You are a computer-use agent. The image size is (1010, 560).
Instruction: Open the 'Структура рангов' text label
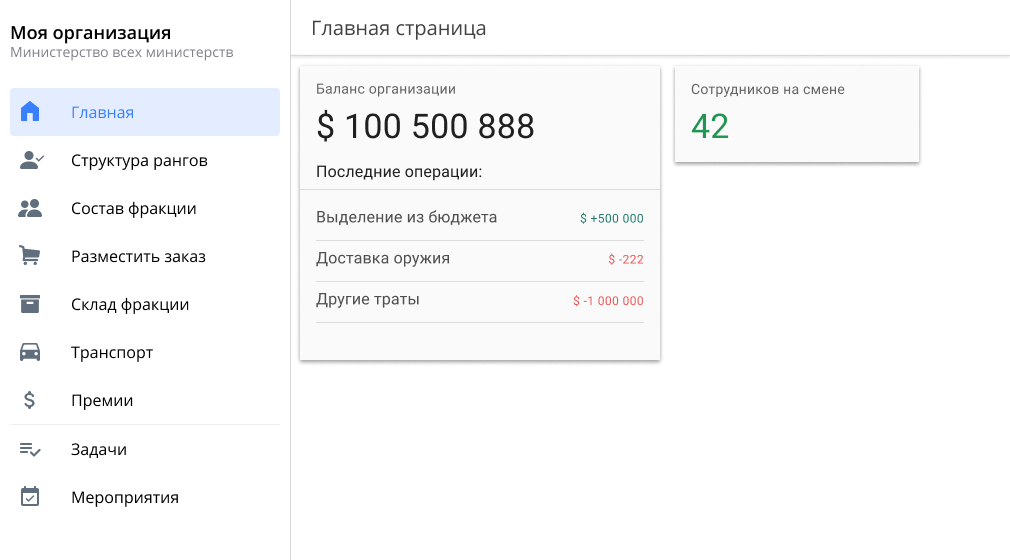click(x=139, y=160)
